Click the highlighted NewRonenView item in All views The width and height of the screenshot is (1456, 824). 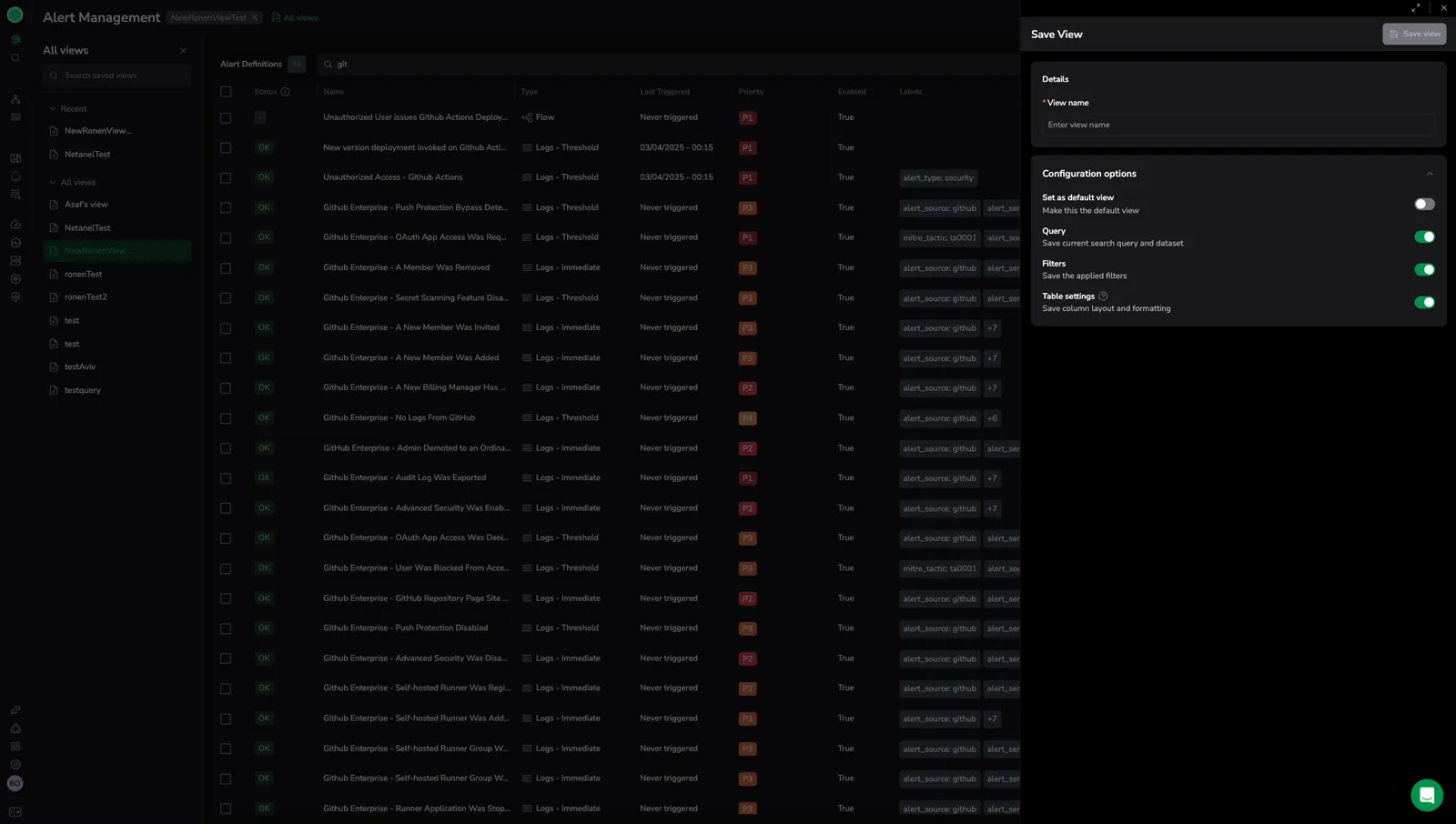coord(117,251)
